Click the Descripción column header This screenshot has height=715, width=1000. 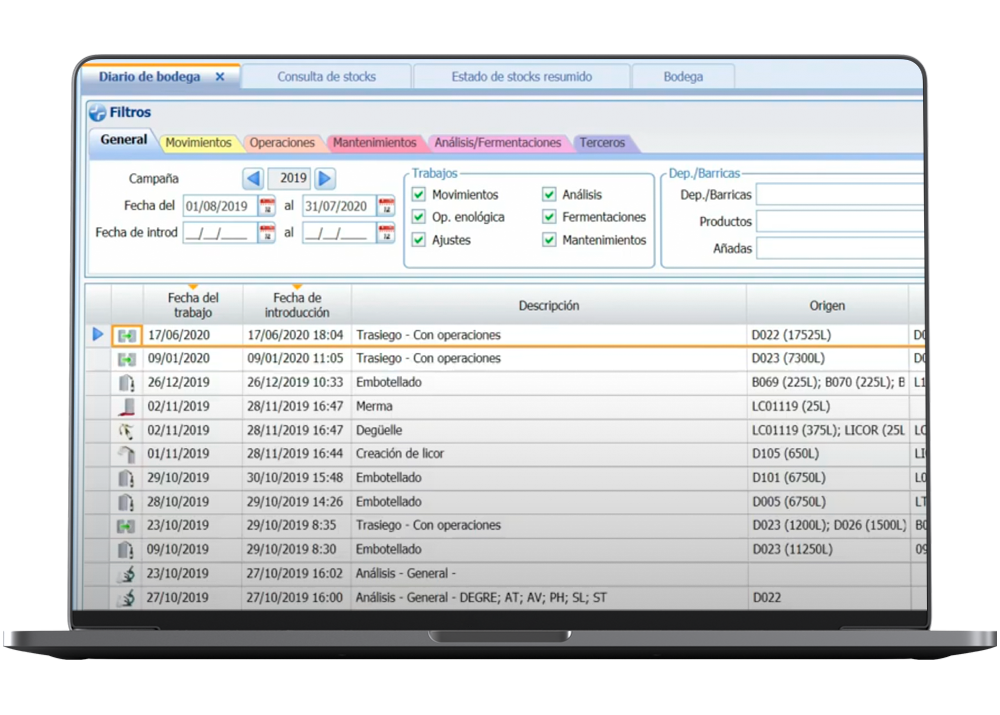[548, 306]
